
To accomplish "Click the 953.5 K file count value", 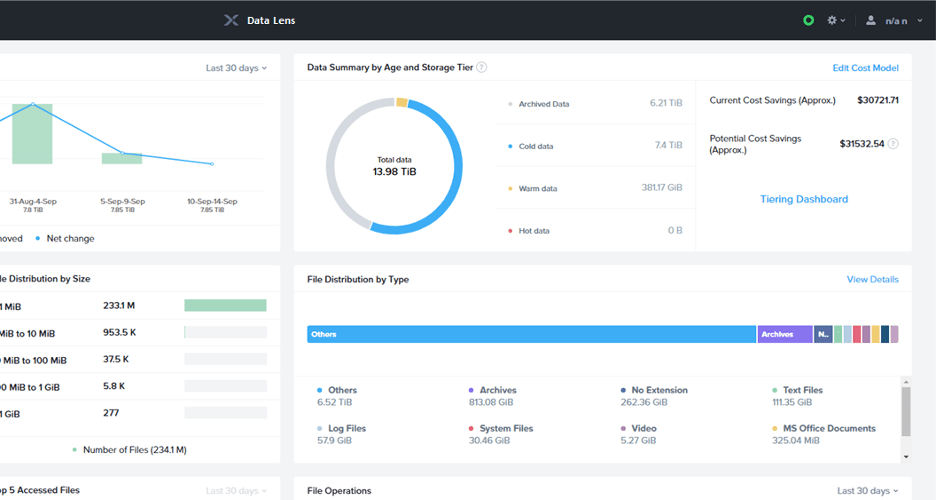I will point(119,332).
